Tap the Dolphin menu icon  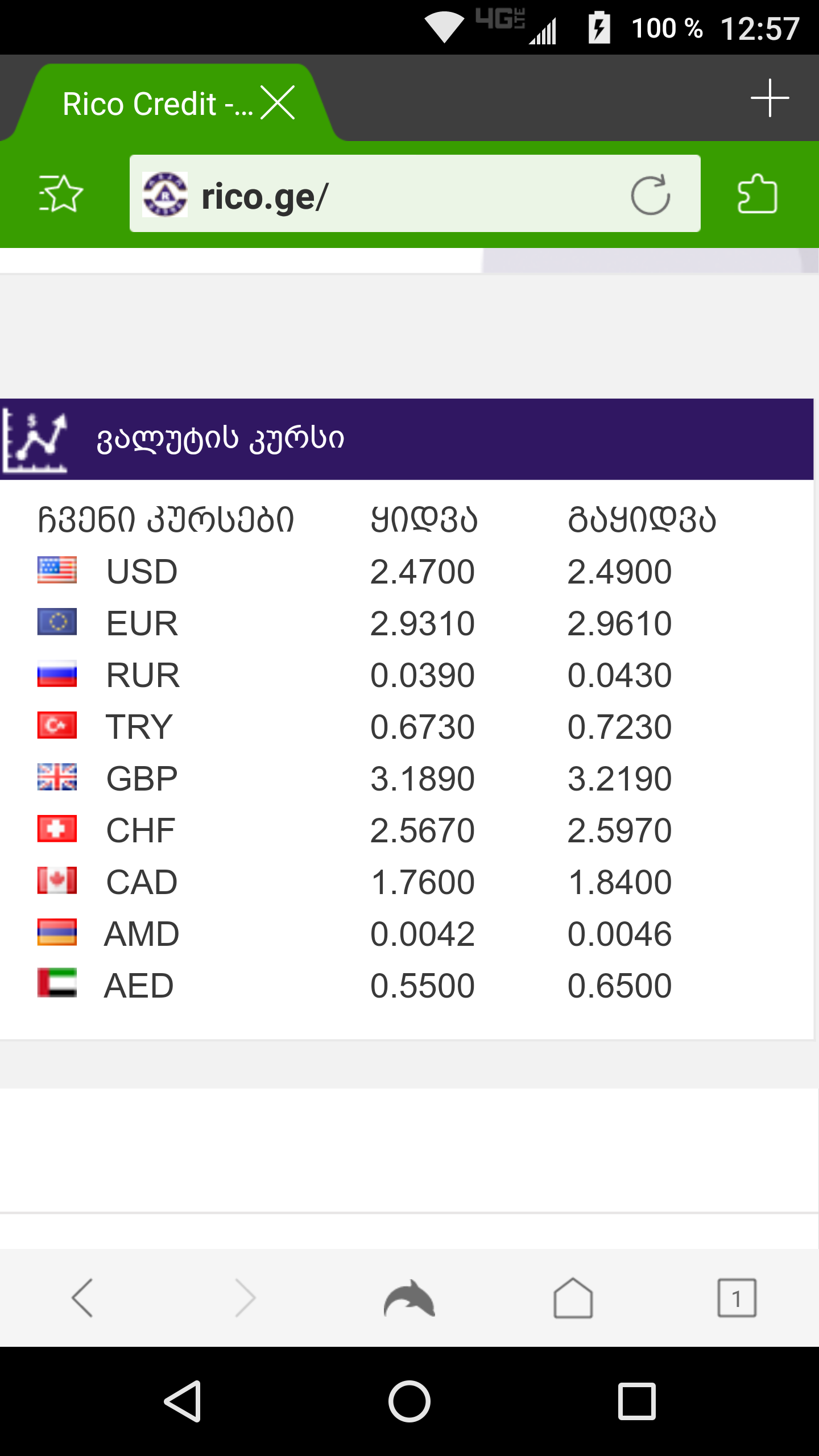click(409, 1298)
